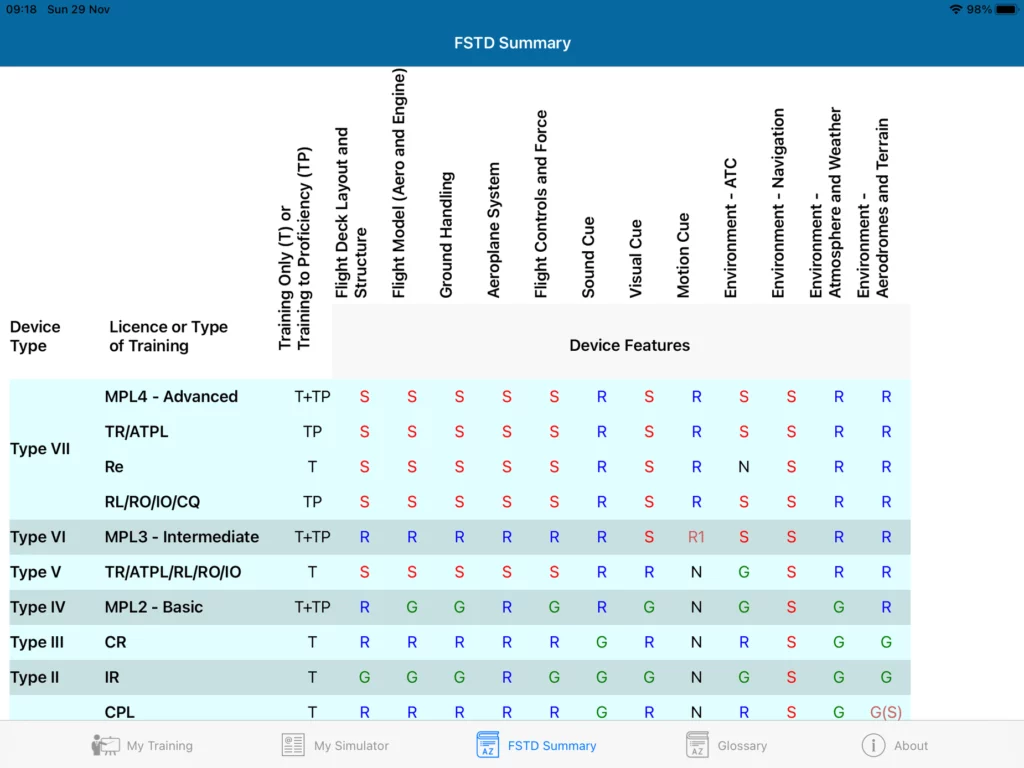
Task: Go to the About tab label
Action: point(911,746)
